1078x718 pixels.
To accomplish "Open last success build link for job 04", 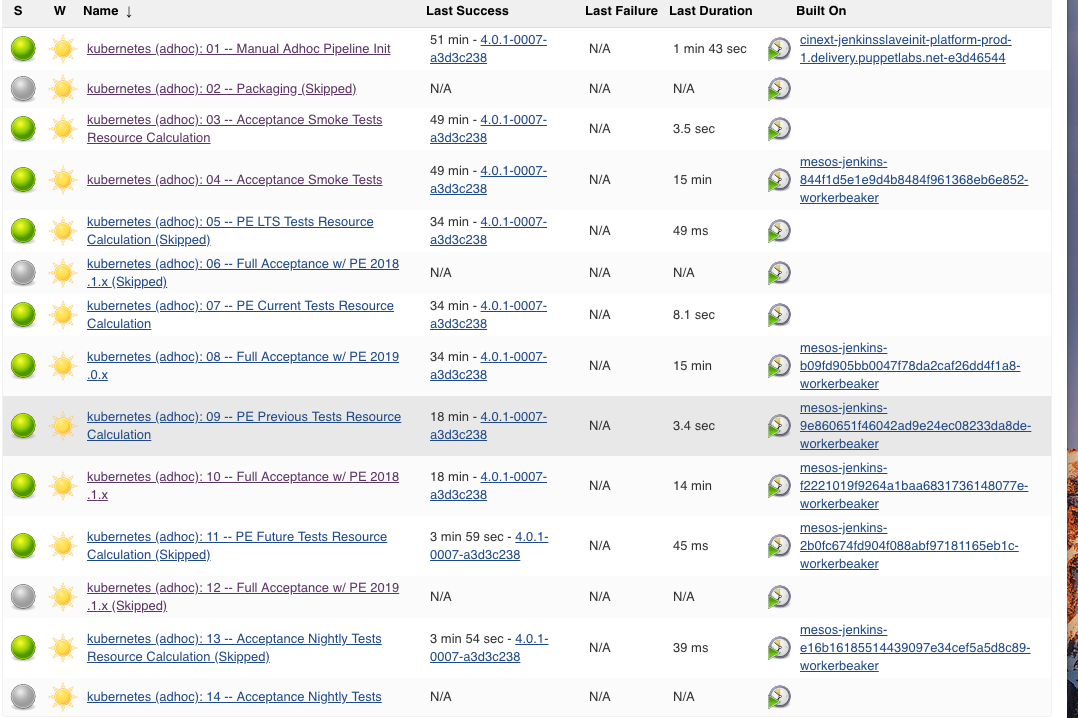I will [x=488, y=180].
